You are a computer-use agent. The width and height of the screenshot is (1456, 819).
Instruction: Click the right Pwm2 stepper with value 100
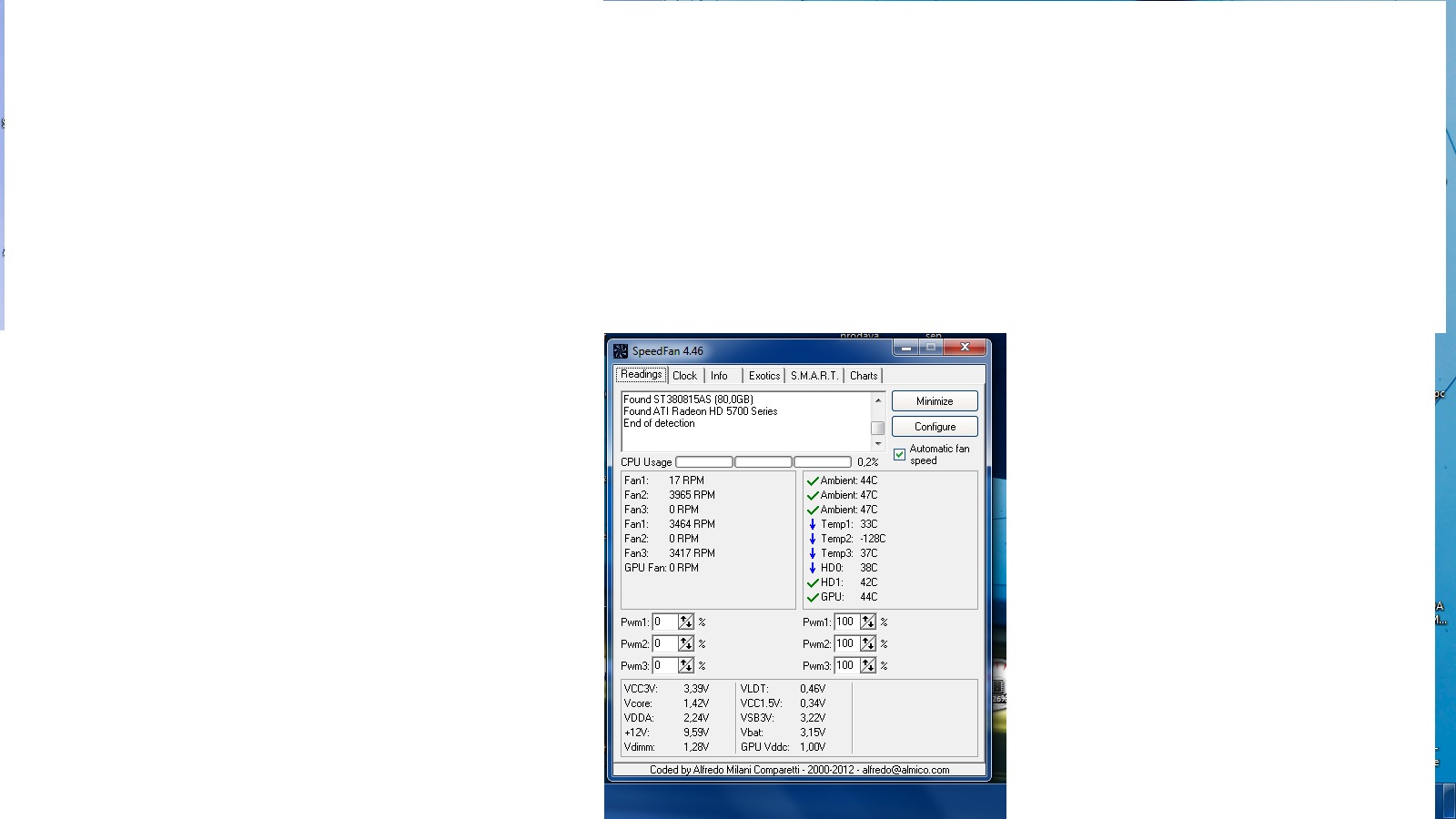tap(867, 644)
